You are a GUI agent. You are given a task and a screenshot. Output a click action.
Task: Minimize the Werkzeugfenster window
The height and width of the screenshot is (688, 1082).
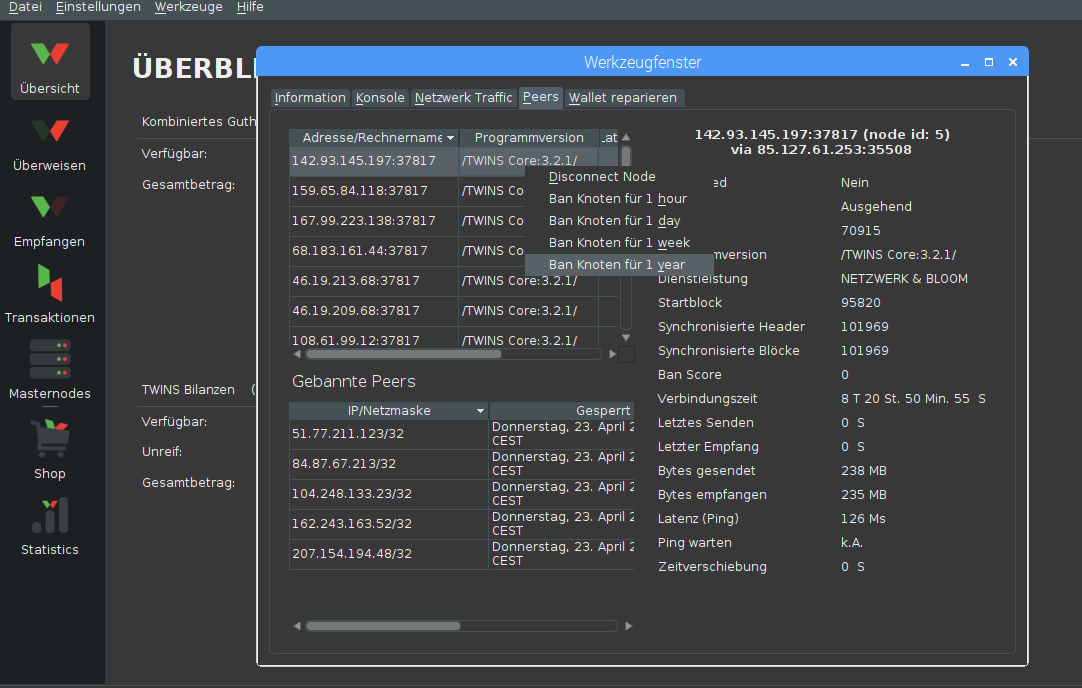tap(965, 62)
